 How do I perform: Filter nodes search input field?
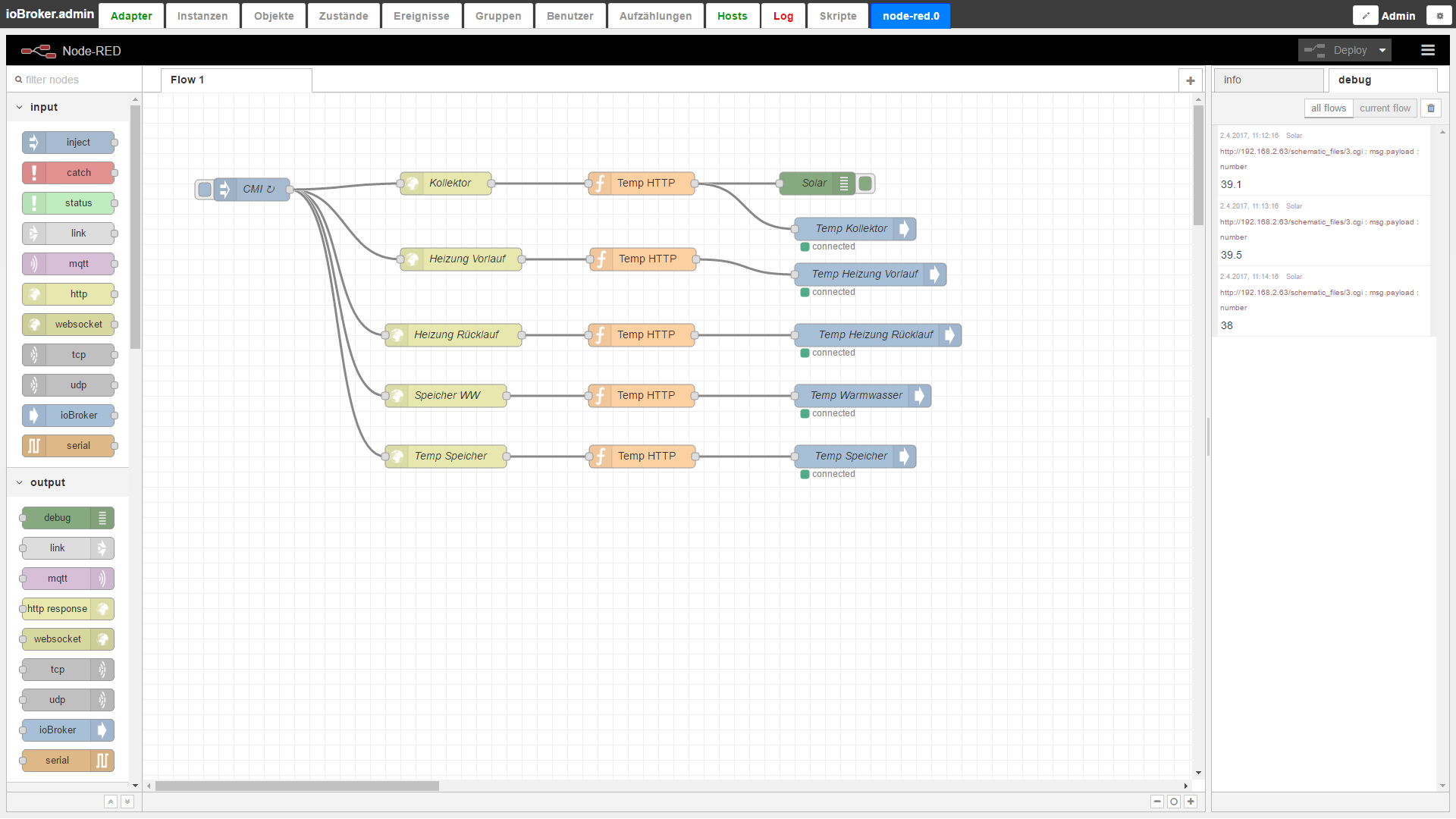click(x=70, y=79)
